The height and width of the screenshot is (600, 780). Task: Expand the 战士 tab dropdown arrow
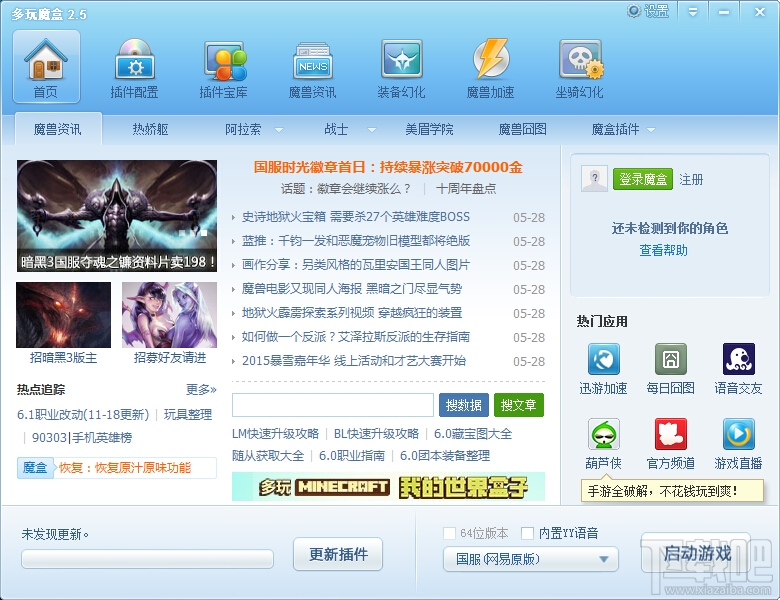tap(372, 130)
